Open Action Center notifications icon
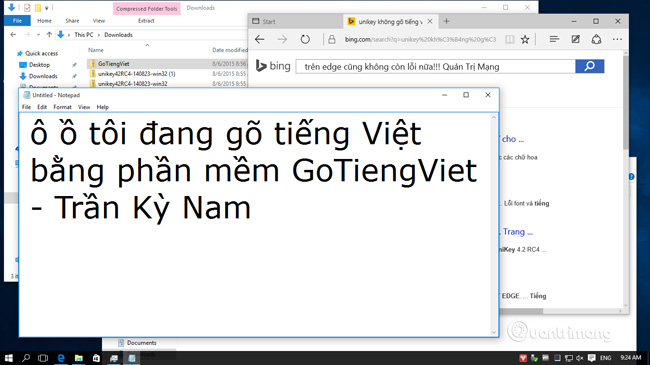The image size is (650, 365). point(592,358)
